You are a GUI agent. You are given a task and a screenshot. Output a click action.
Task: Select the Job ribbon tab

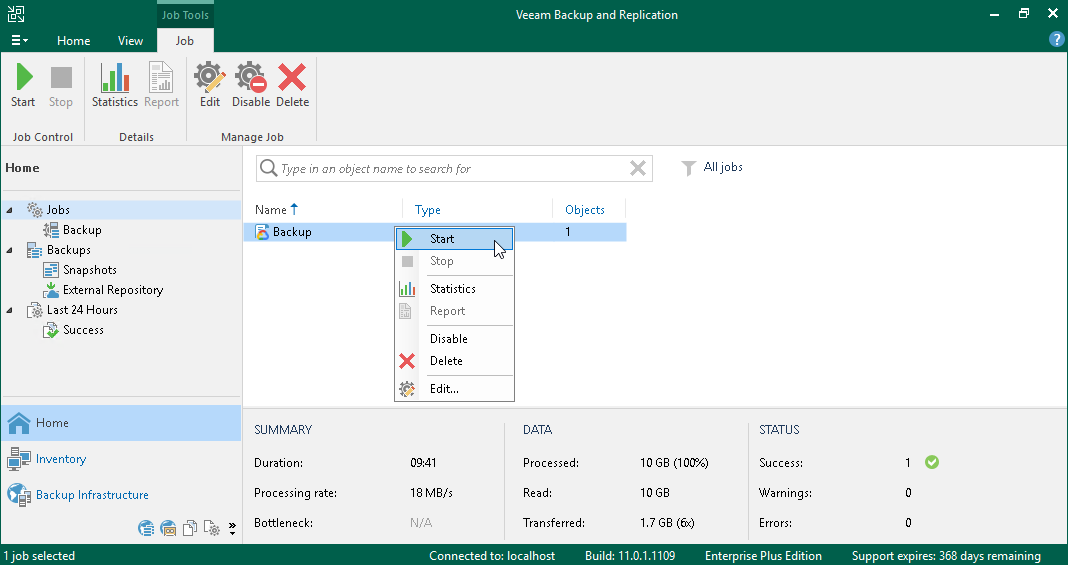185,41
